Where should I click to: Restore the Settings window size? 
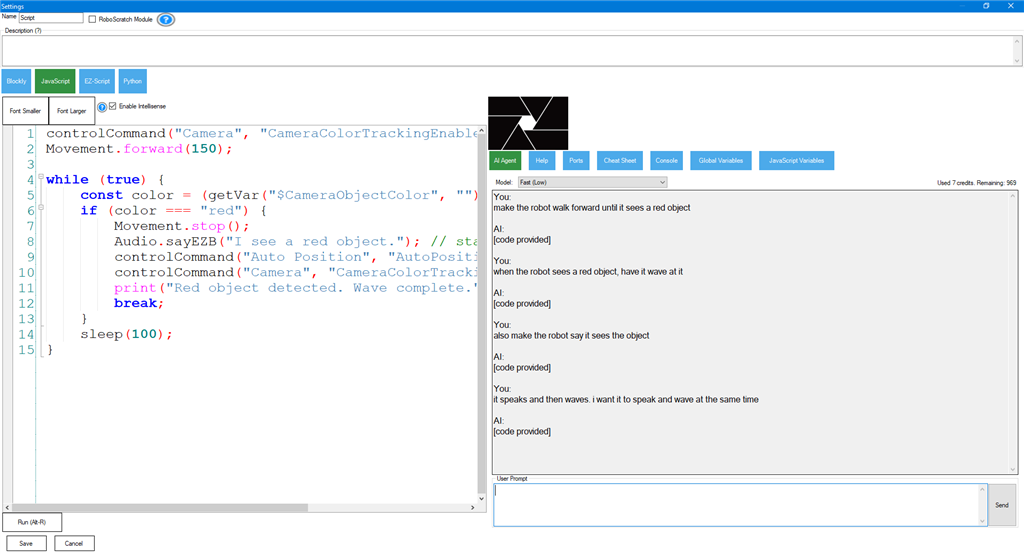tap(986, 6)
